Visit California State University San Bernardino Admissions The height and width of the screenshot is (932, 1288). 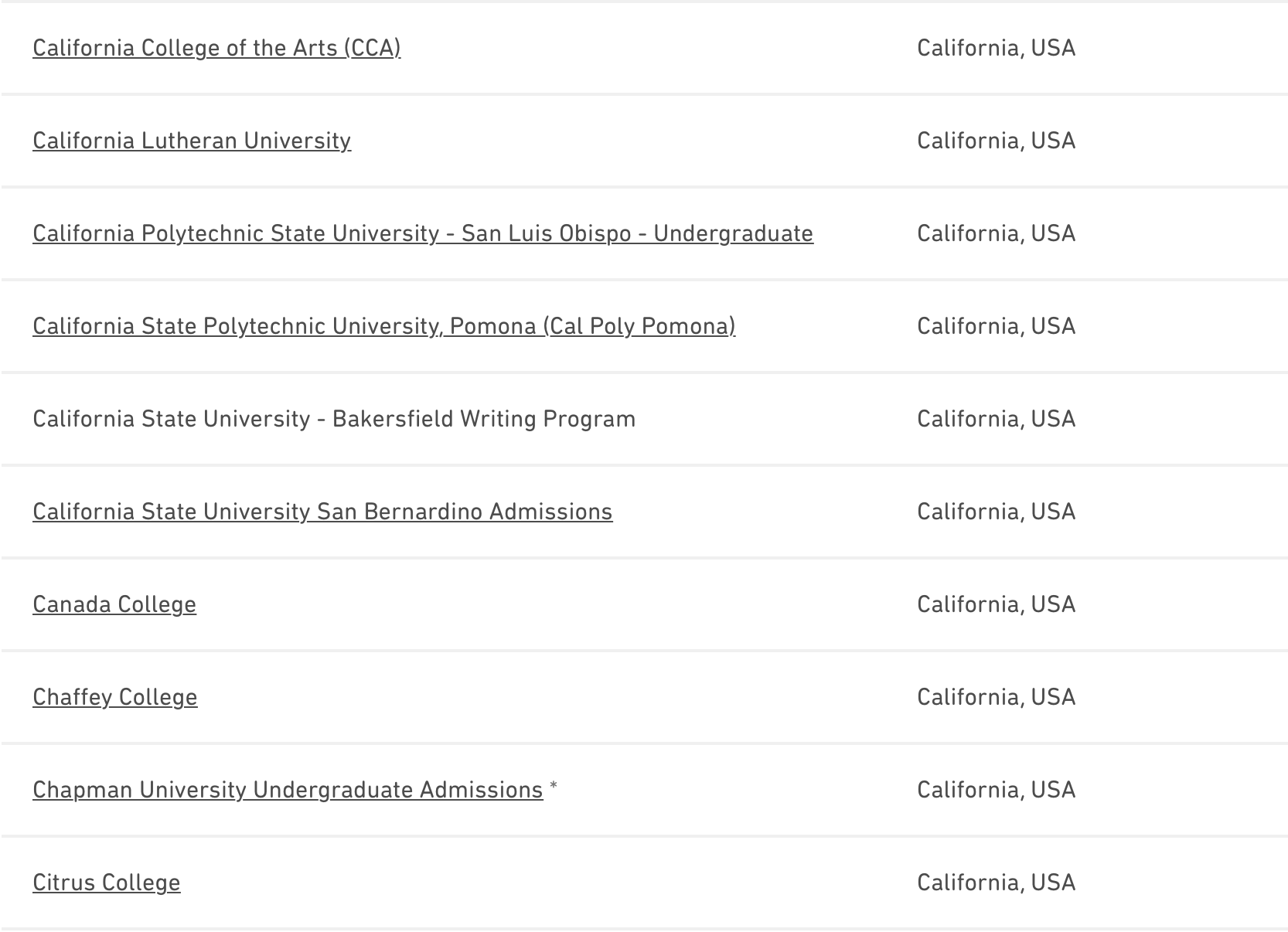pos(322,512)
